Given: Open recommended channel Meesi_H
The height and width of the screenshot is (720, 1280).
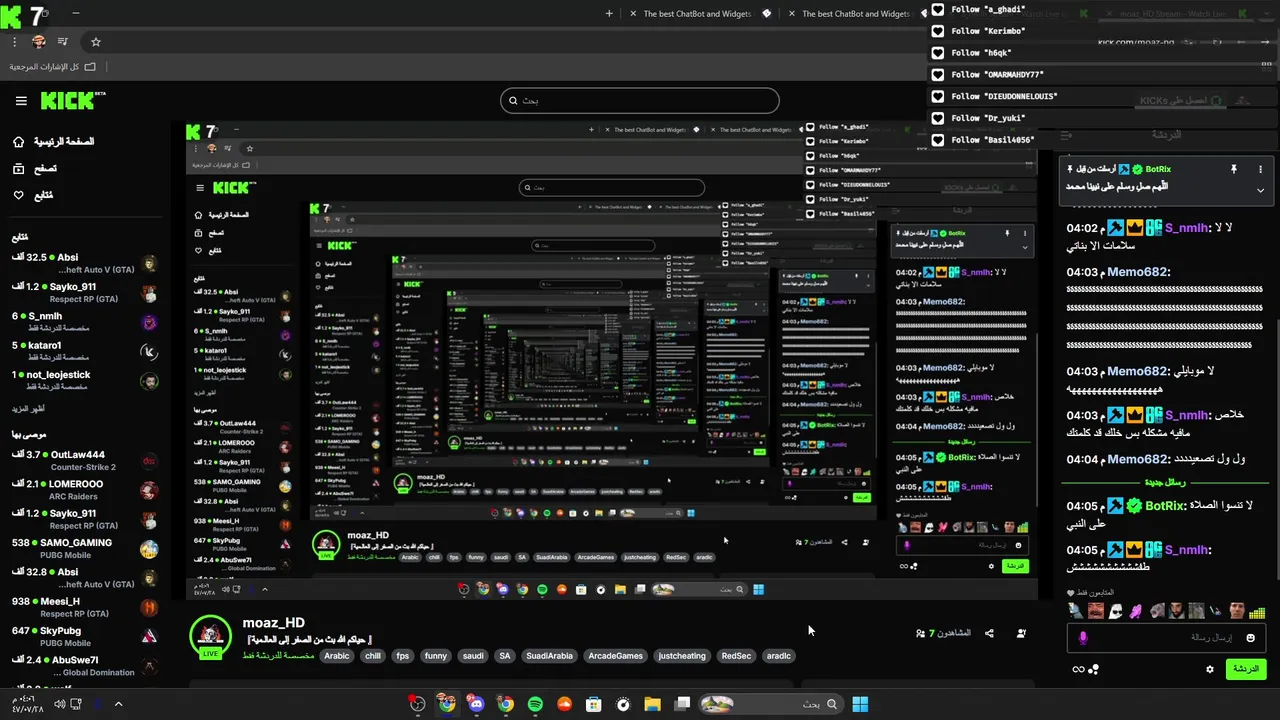Looking at the screenshot, I should tap(85, 607).
